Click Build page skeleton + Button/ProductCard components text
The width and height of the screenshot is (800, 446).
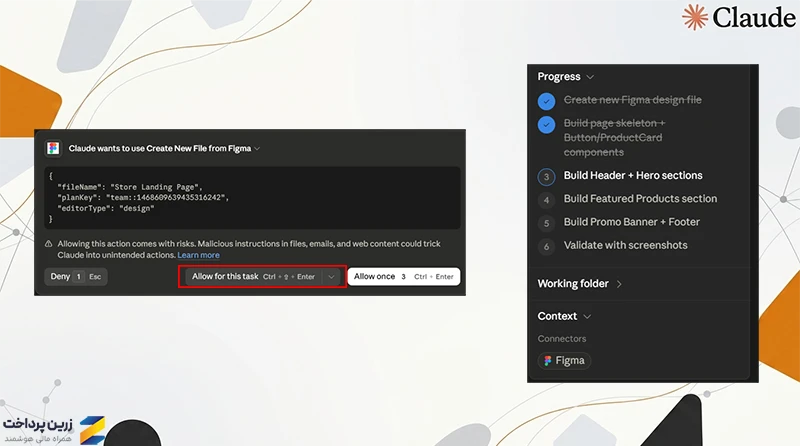(x=614, y=138)
